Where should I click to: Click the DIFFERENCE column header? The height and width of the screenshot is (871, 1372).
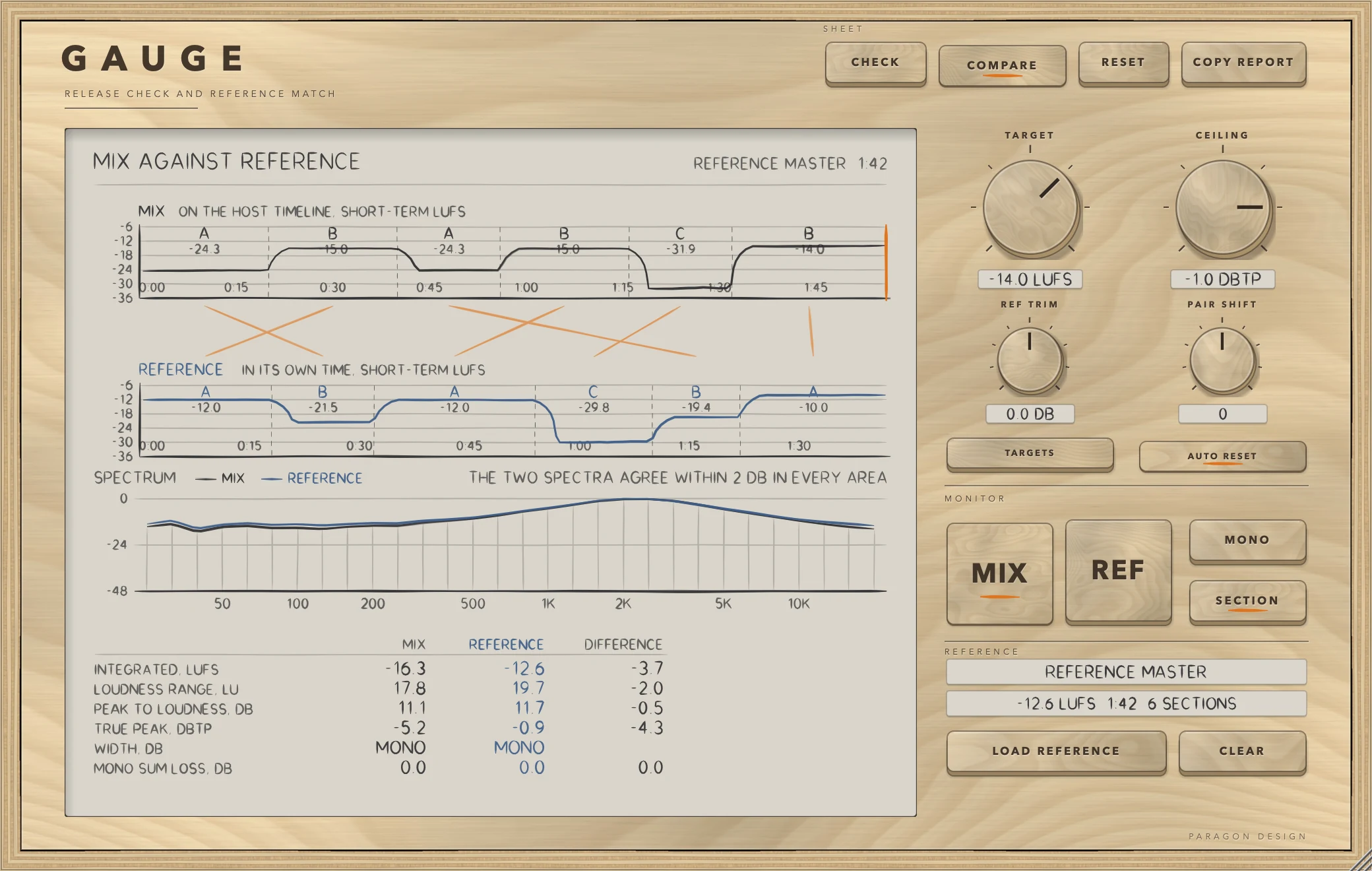tap(623, 645)
